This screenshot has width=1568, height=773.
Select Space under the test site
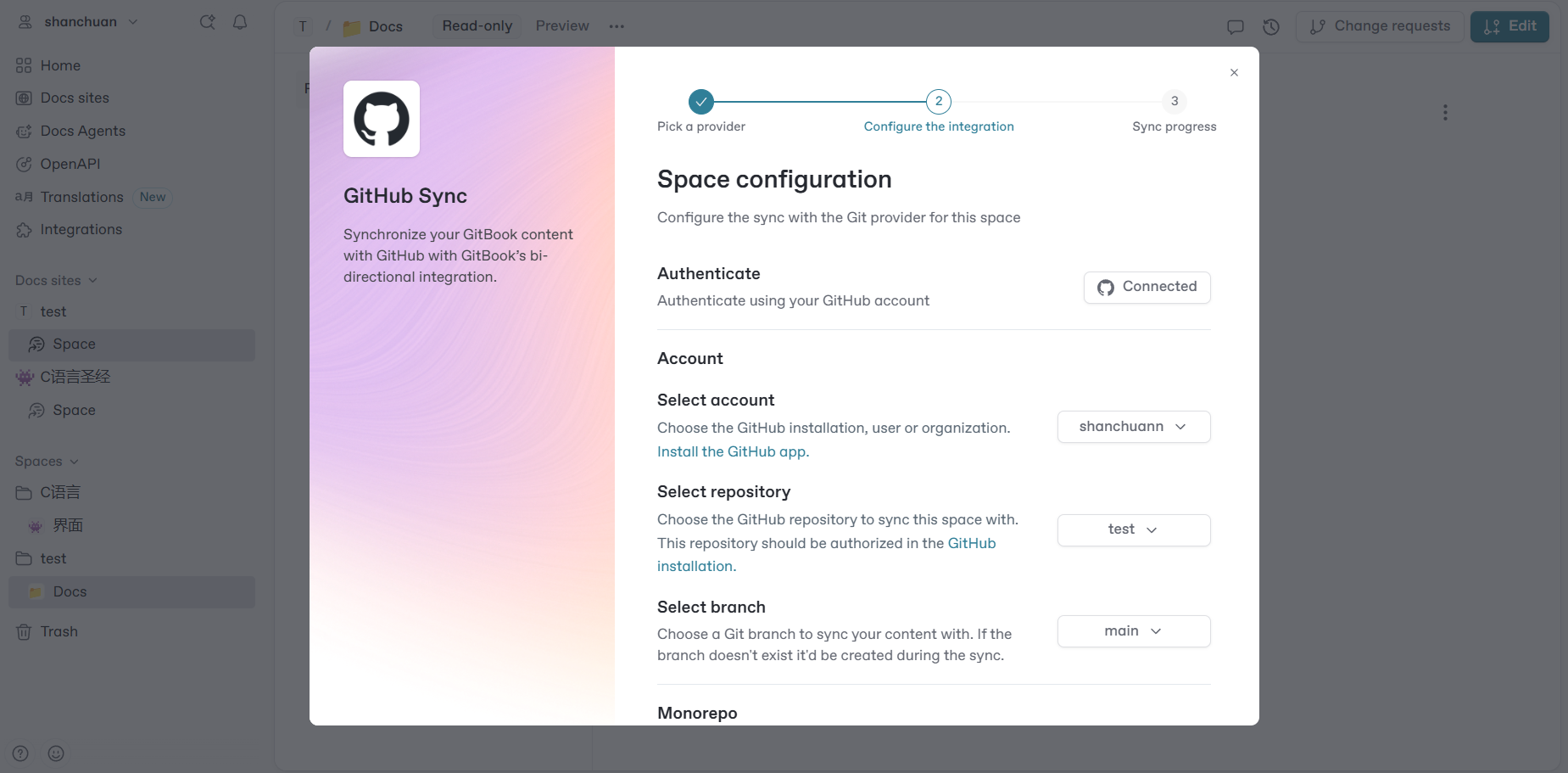131,344
